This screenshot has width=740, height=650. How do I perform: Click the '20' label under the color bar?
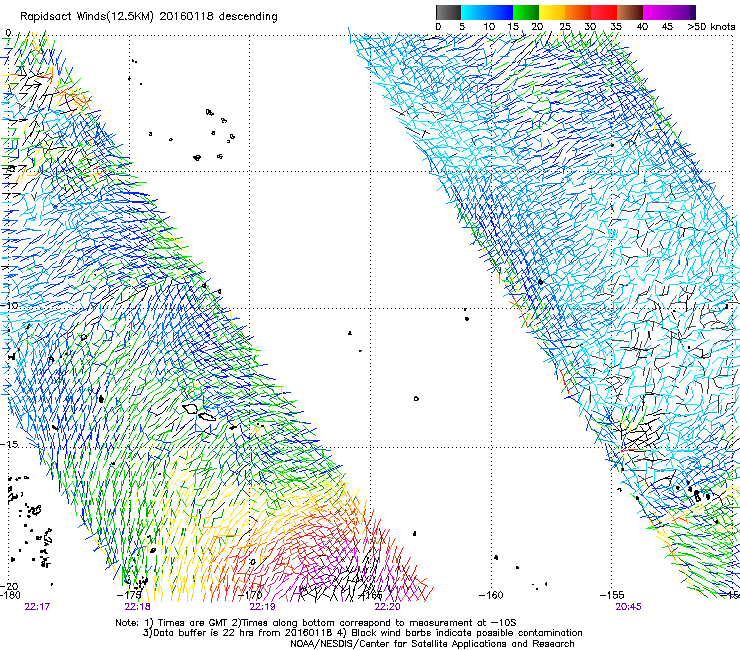537,27
